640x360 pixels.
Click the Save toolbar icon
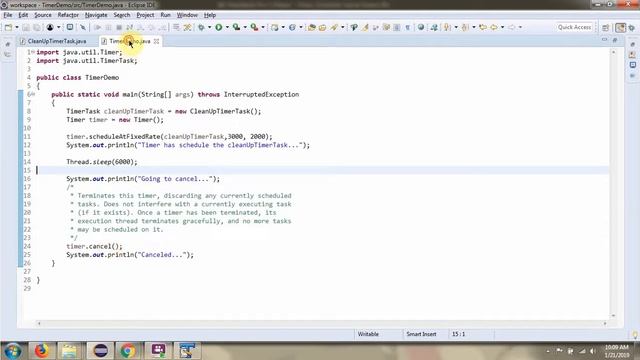(26, 27)
